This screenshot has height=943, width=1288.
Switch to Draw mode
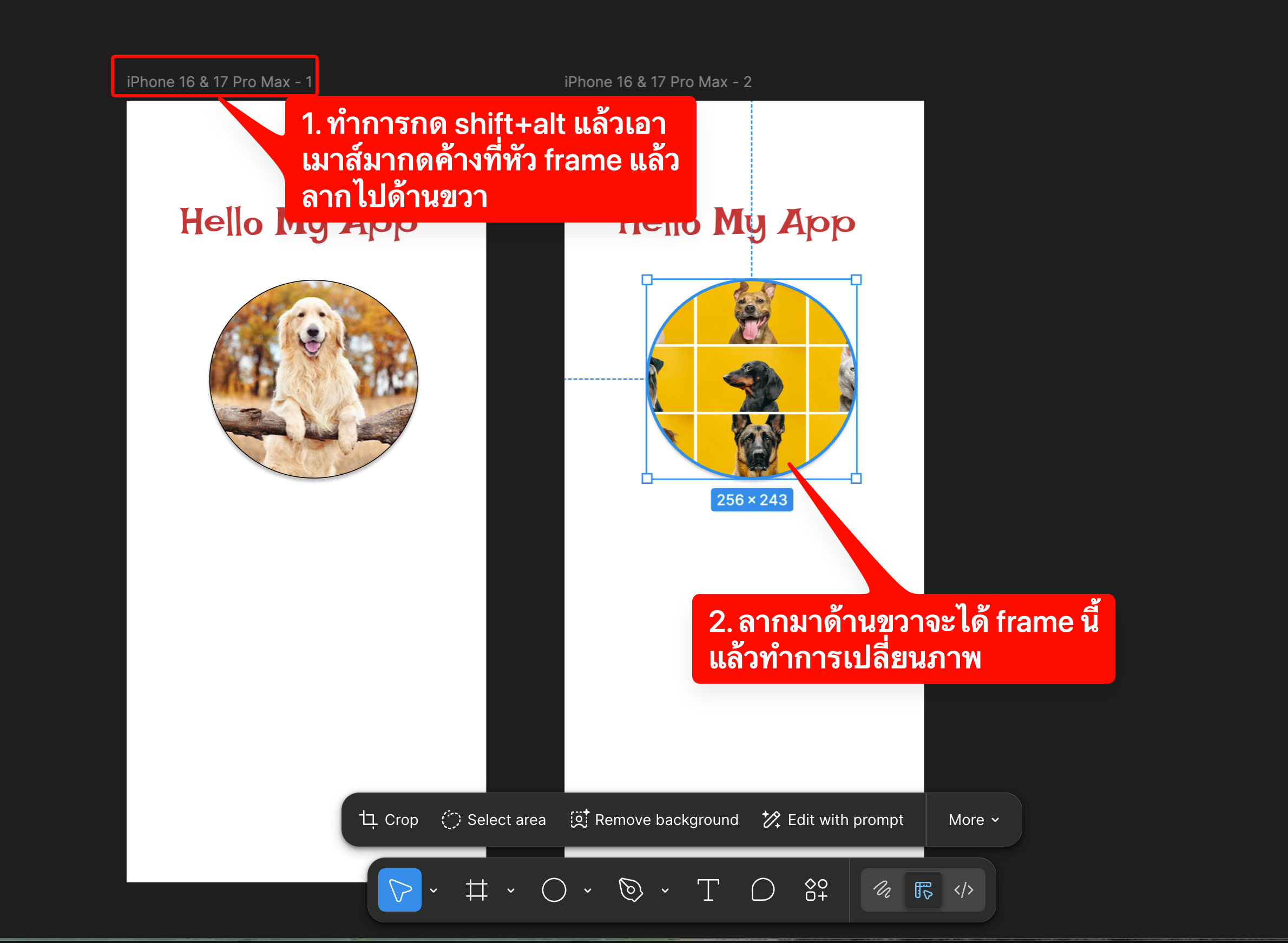click(882, 889)
